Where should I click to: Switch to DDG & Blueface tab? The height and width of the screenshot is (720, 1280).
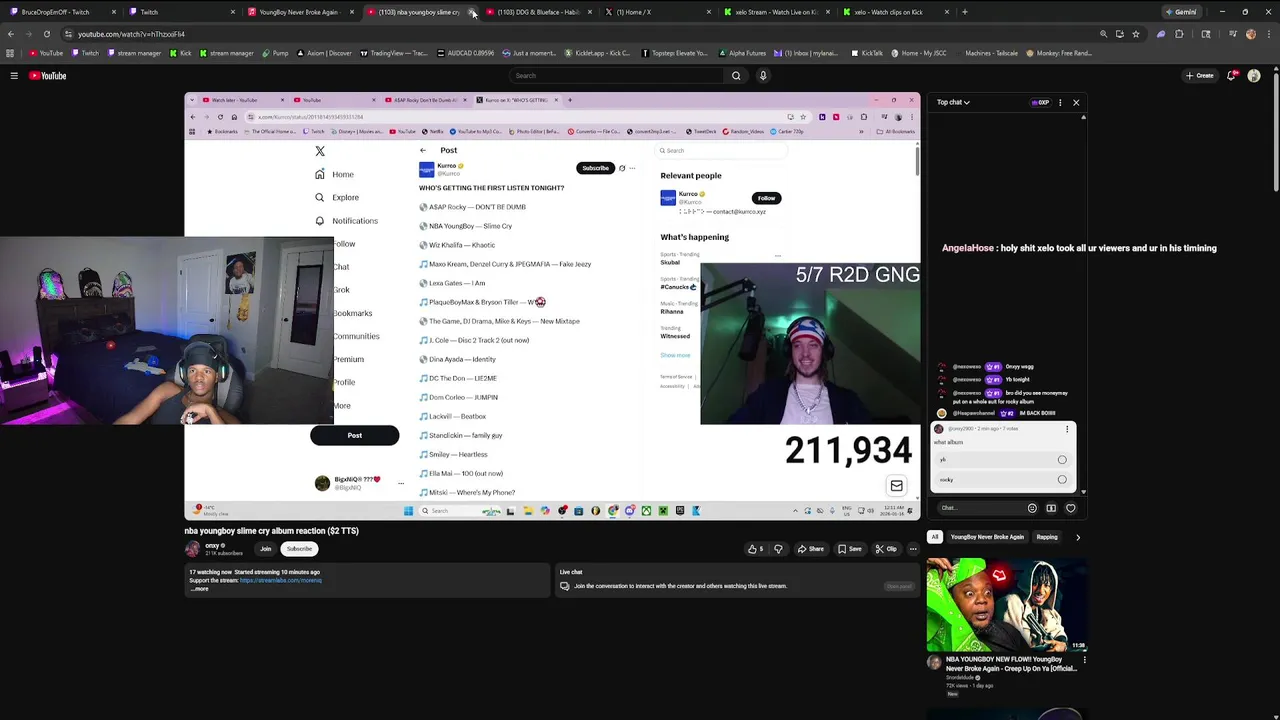pyautogui.click(x=538, y=12)
